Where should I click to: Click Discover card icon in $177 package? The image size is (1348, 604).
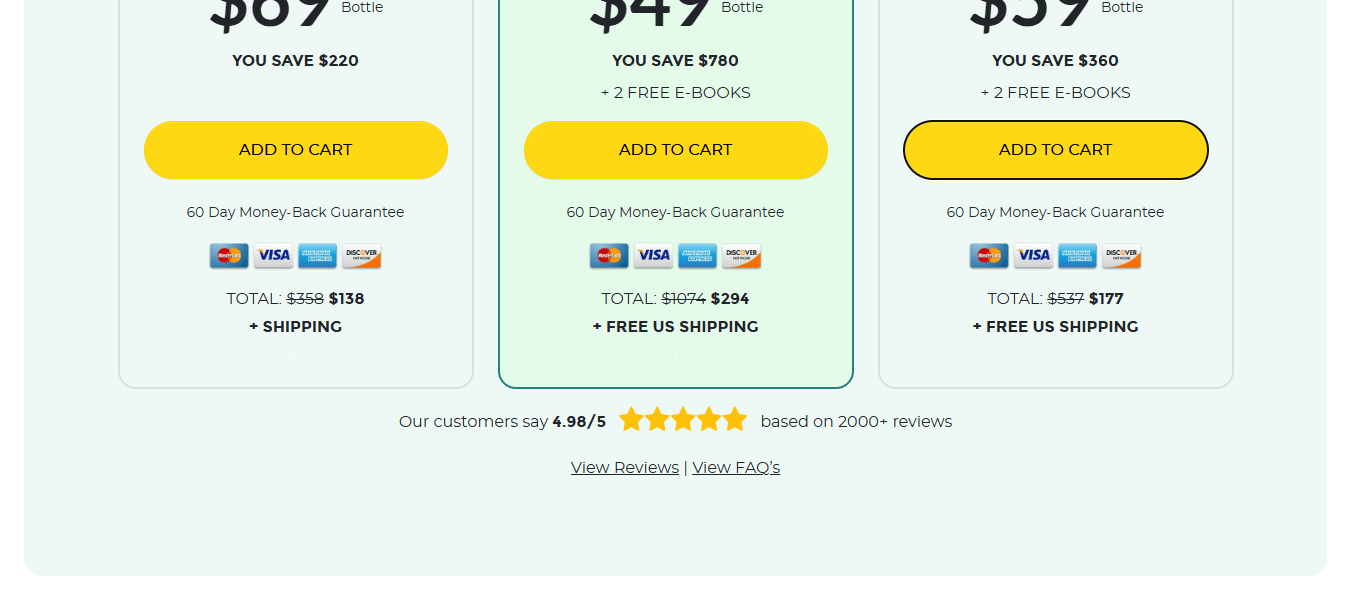coord(1121,256)
